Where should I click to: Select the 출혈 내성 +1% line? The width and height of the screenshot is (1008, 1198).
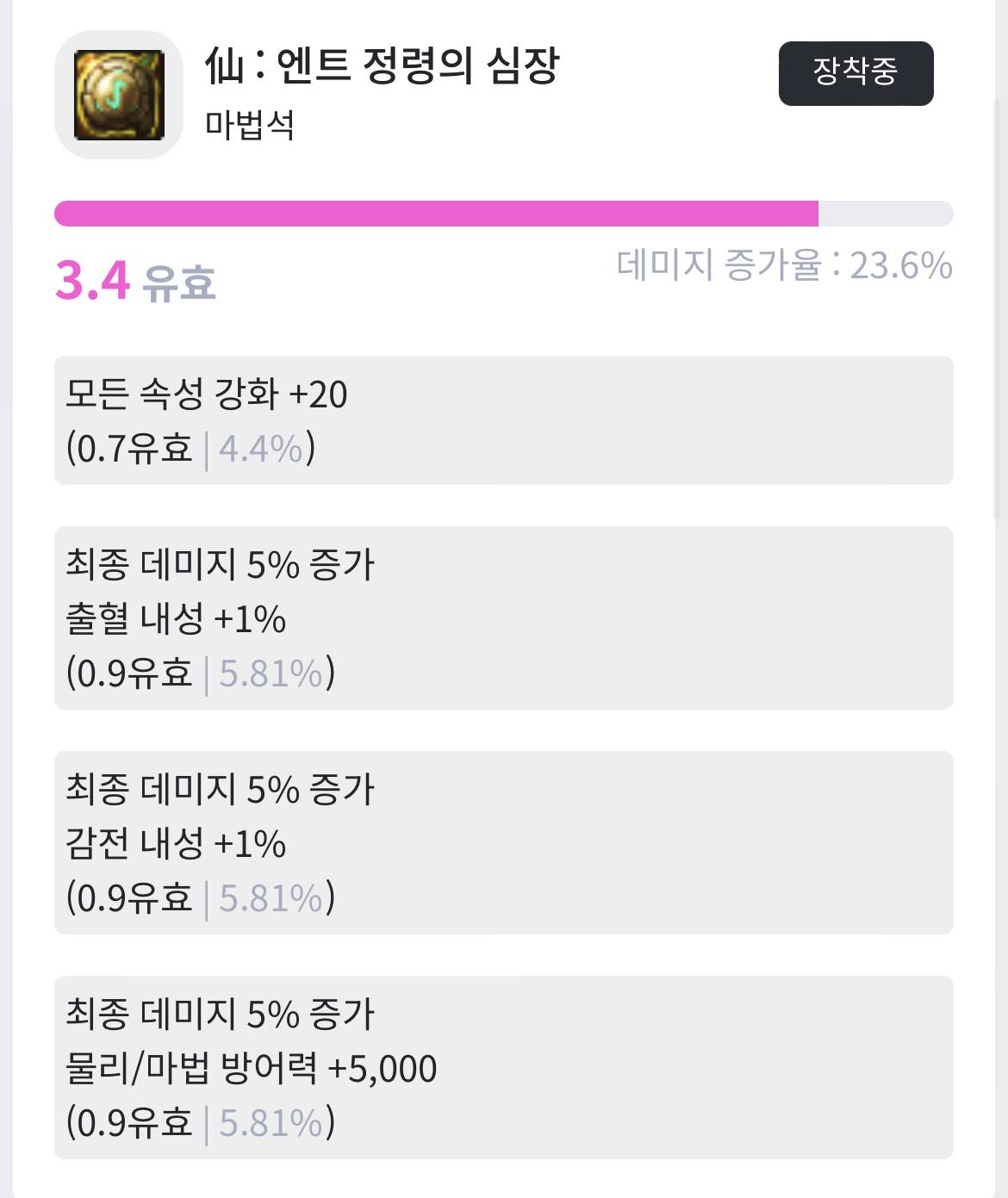tap(176, 619)
